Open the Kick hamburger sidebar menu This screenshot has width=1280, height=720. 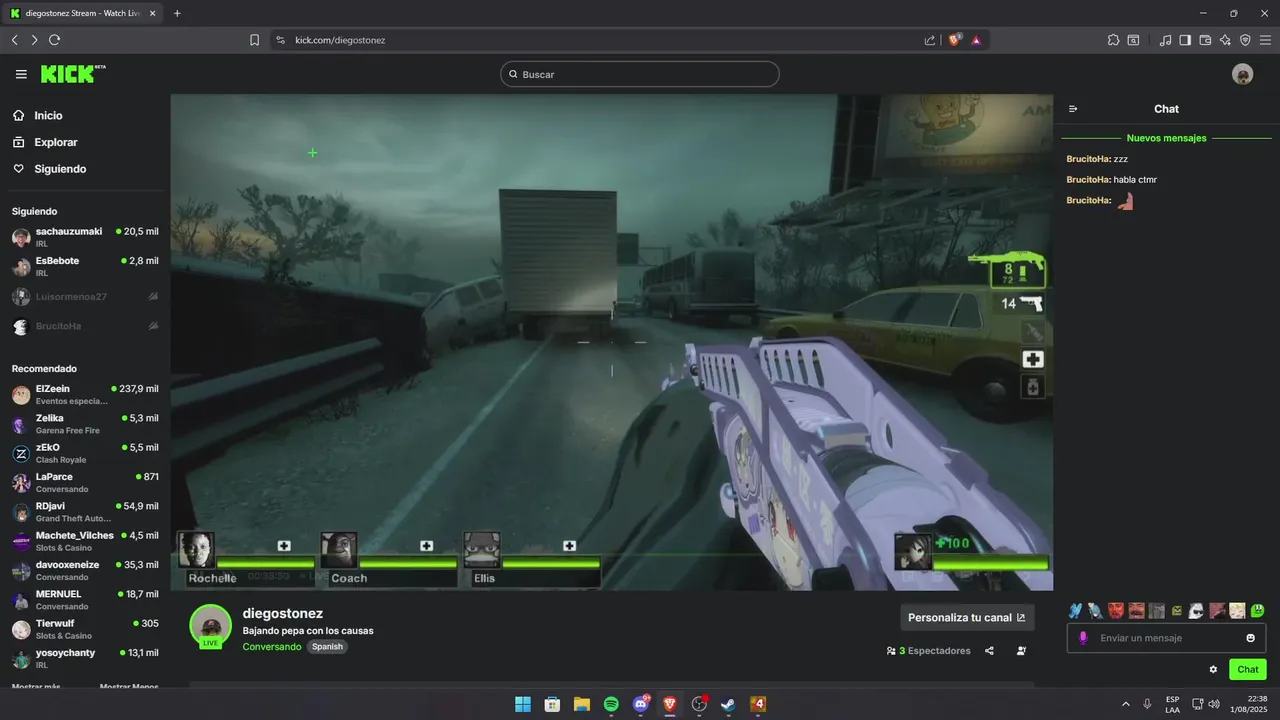[21, 74]
